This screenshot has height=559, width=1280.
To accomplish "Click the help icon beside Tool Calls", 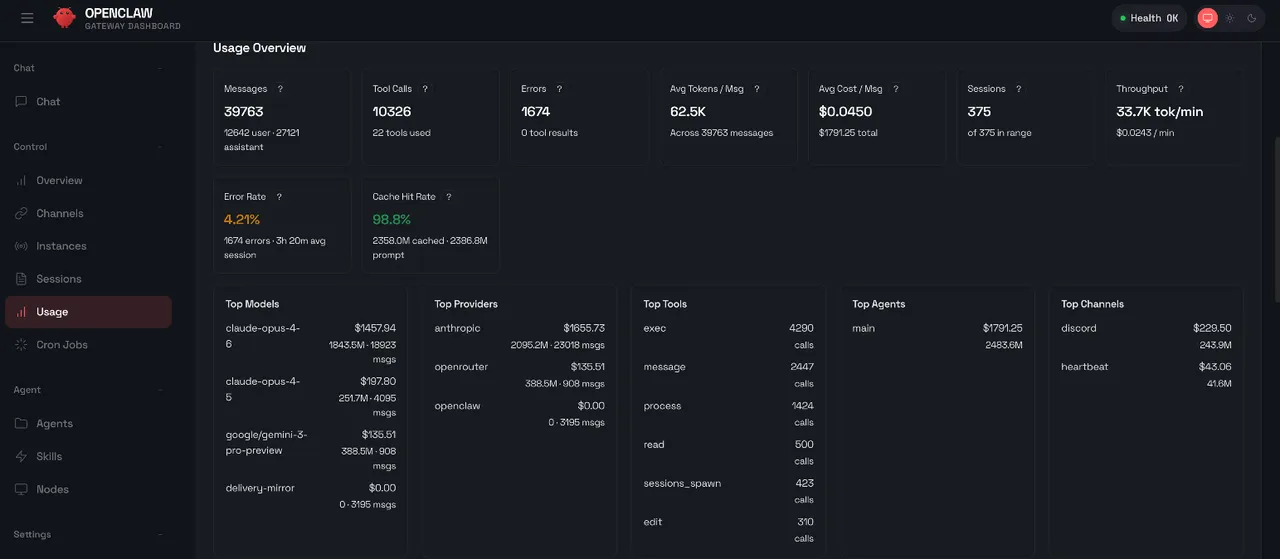I will click(x=425, y=89).
